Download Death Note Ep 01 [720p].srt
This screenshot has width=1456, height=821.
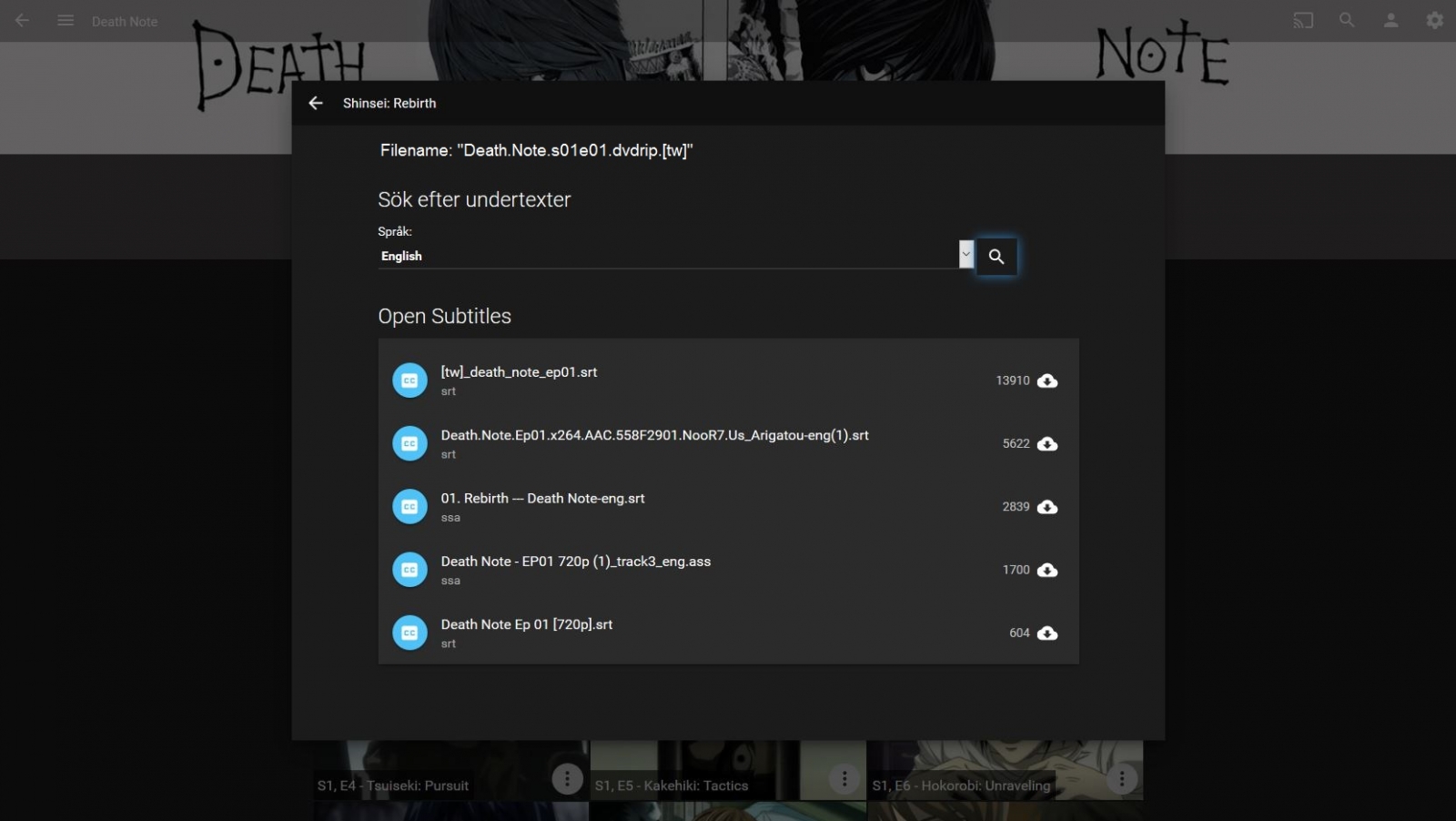click(1047, 633)
